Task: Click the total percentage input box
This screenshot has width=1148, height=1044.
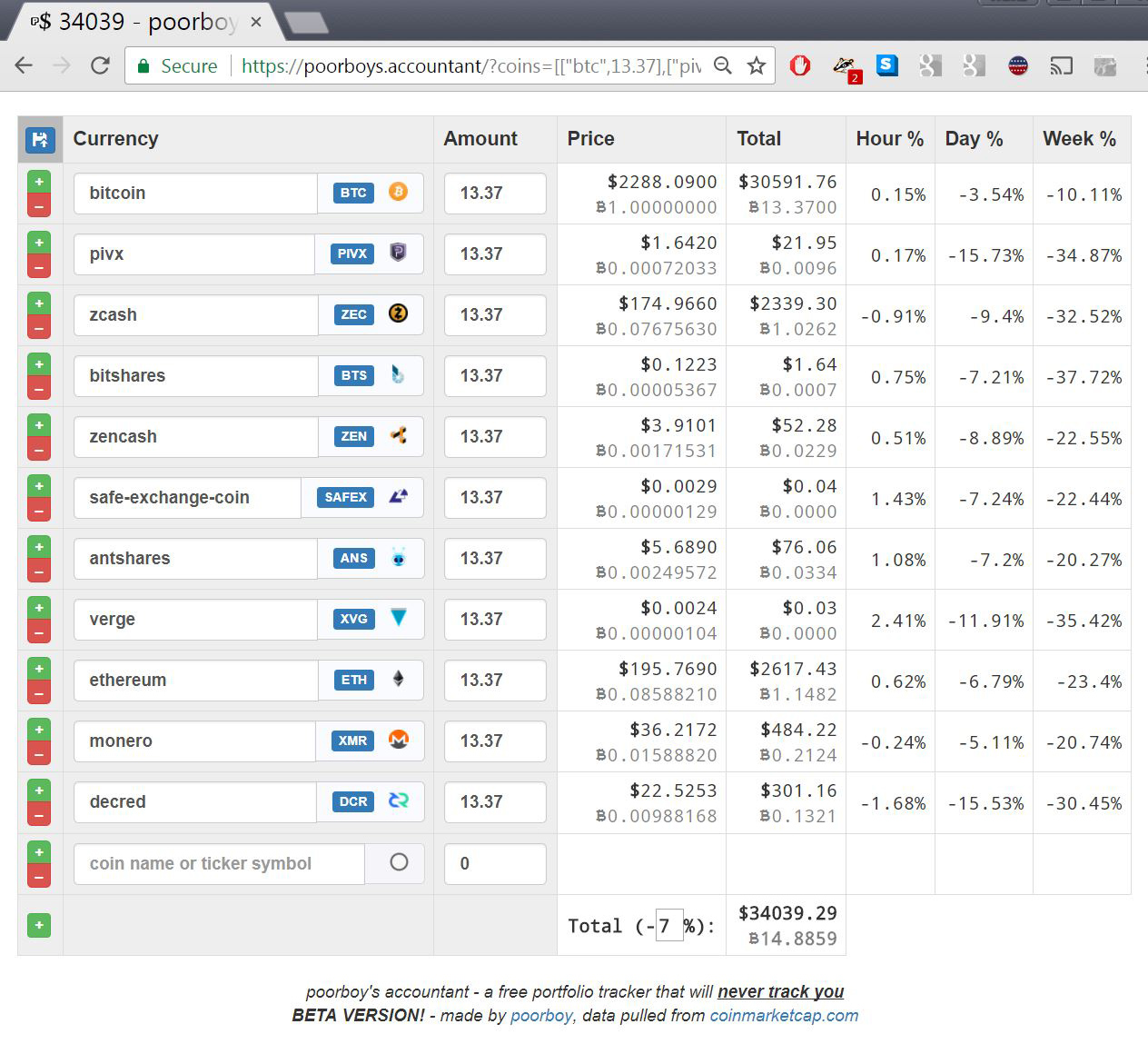Action: (668, 926)
